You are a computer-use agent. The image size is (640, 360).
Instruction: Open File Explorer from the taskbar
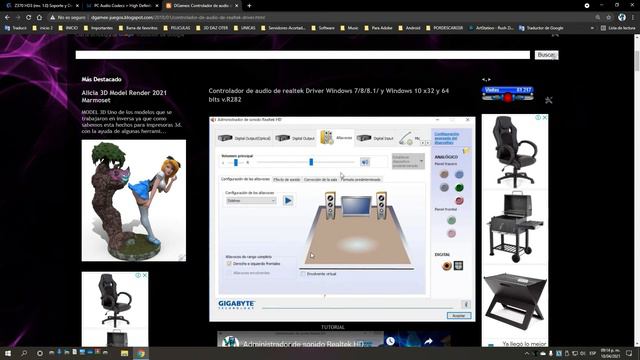124,353
